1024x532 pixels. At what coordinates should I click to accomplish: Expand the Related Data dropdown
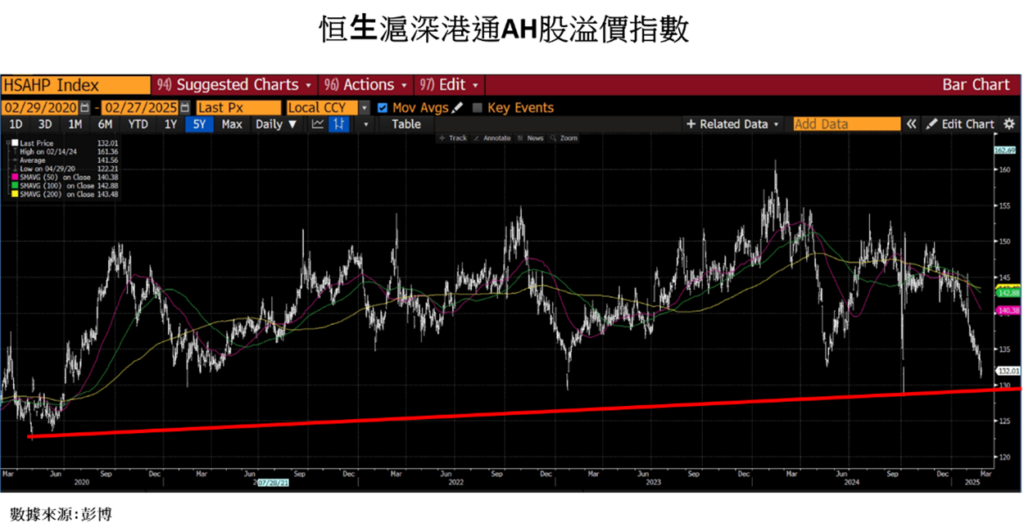click(x=733, y=124)
